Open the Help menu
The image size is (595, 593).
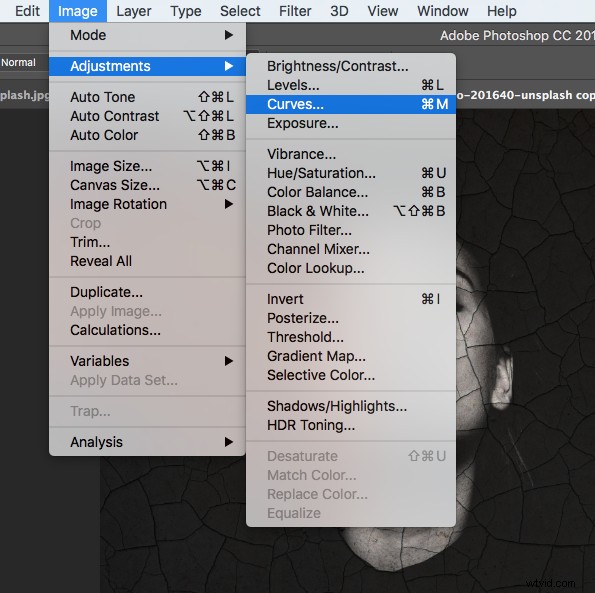tap(502, 11)
